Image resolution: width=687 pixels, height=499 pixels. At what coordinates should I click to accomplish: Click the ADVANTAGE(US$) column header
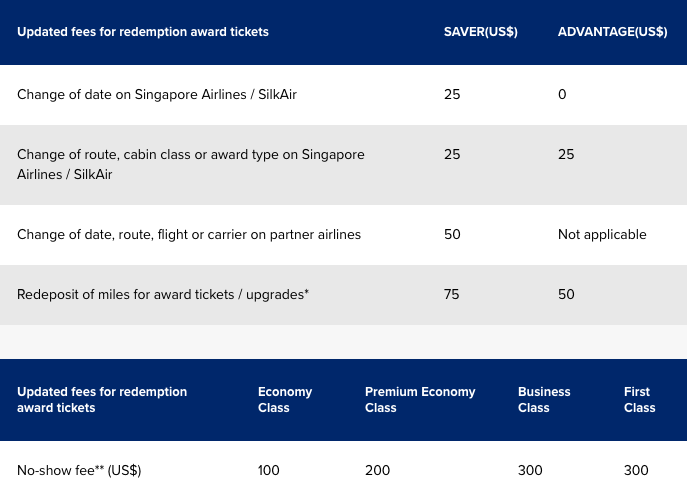pos(612,32)
